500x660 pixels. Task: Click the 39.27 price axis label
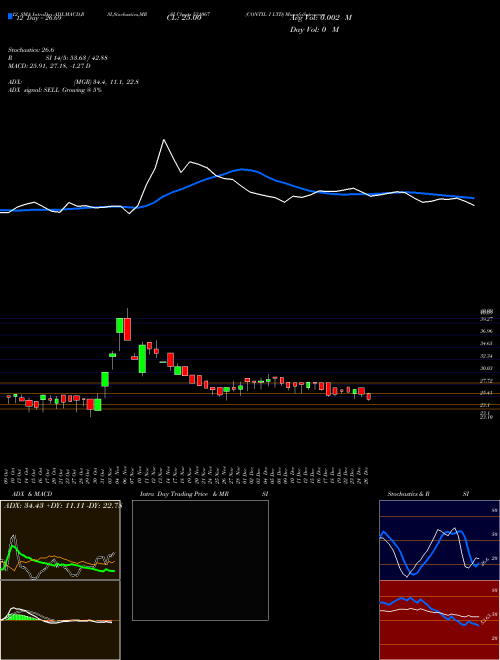pos(486,319)
